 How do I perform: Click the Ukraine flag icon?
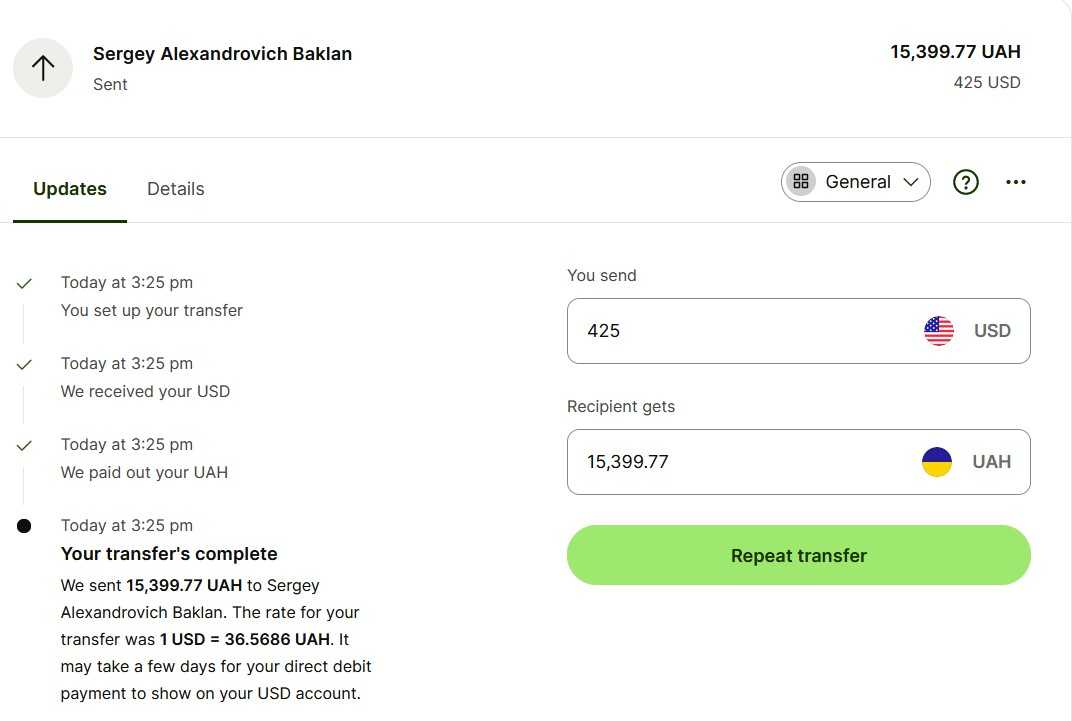coord(937,462)
